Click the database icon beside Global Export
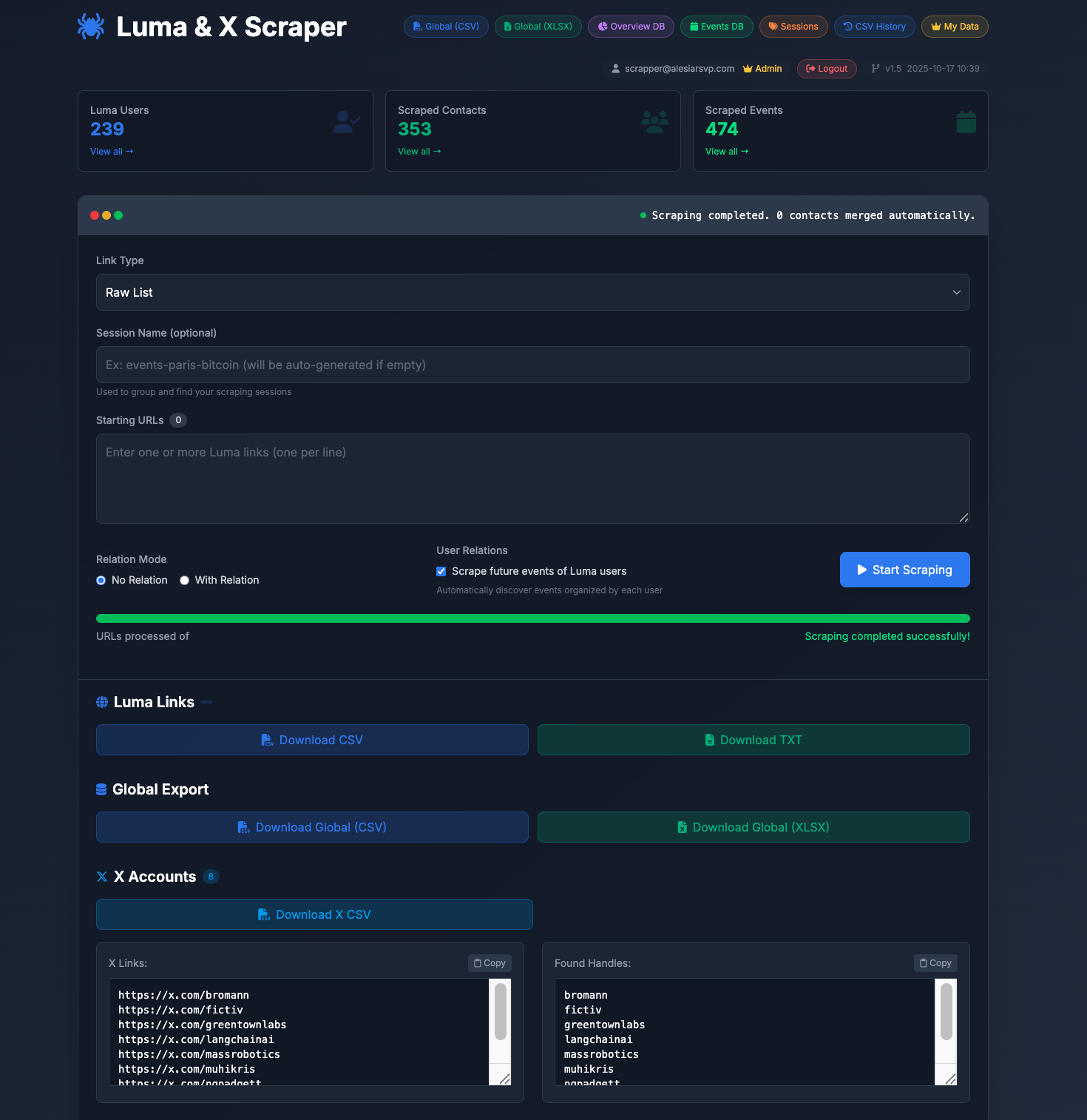Screen dimensions: 1087x1120 click(101, 789)
